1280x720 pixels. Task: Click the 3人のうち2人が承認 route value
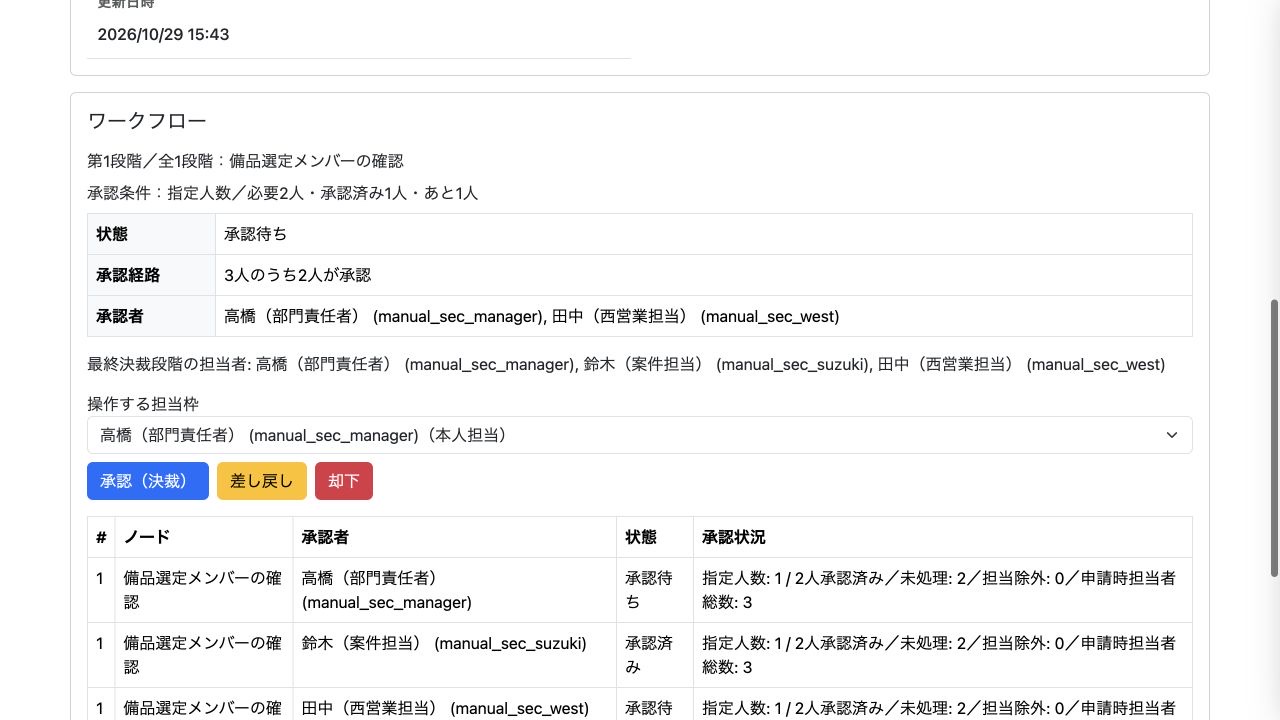(x=298, y=275)
